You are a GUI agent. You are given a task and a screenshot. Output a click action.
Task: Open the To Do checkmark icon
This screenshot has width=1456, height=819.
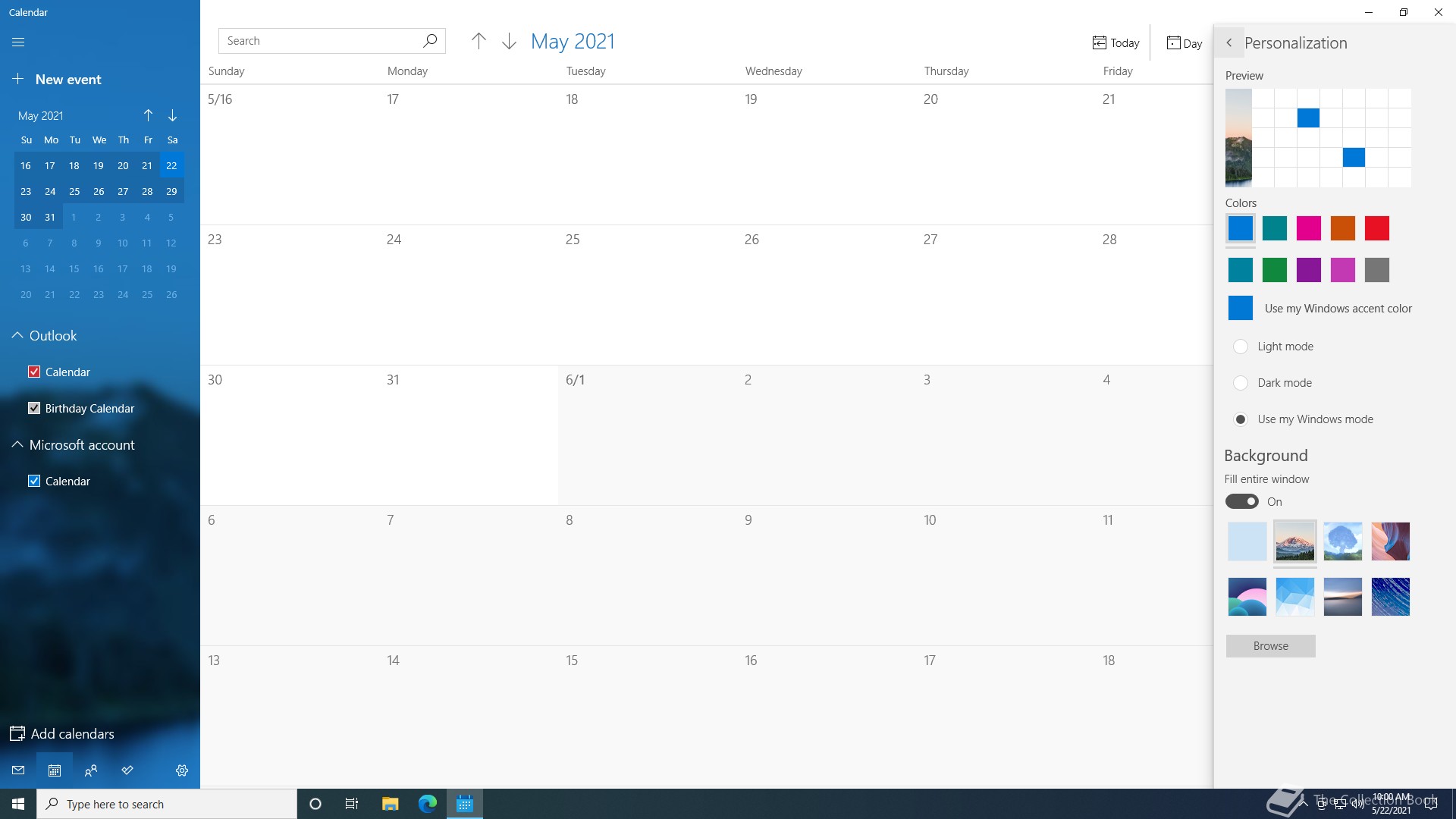127,770
